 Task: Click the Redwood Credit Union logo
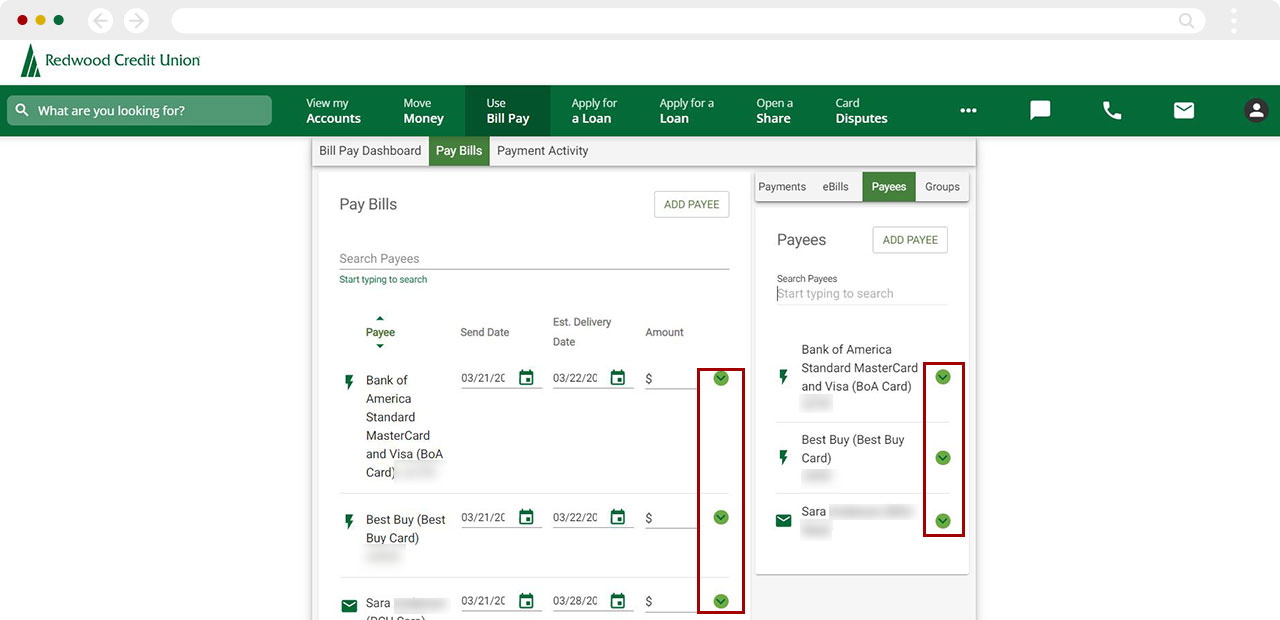click(x=110, y=61)
